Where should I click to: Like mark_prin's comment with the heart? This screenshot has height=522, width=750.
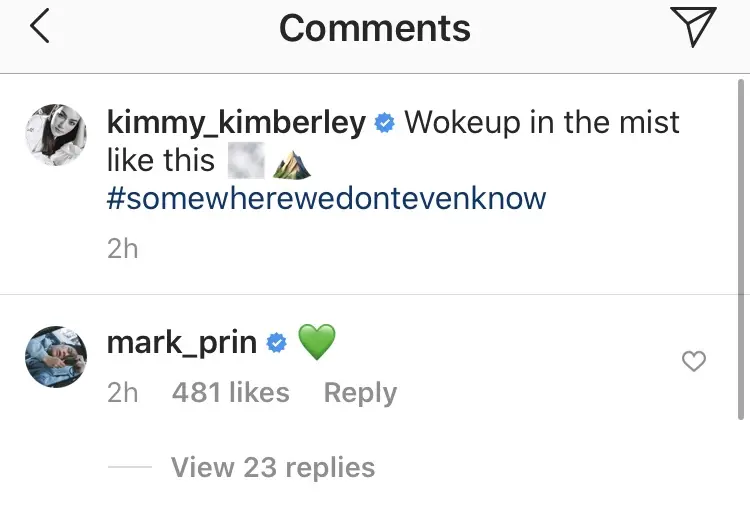tap(693, 362)
